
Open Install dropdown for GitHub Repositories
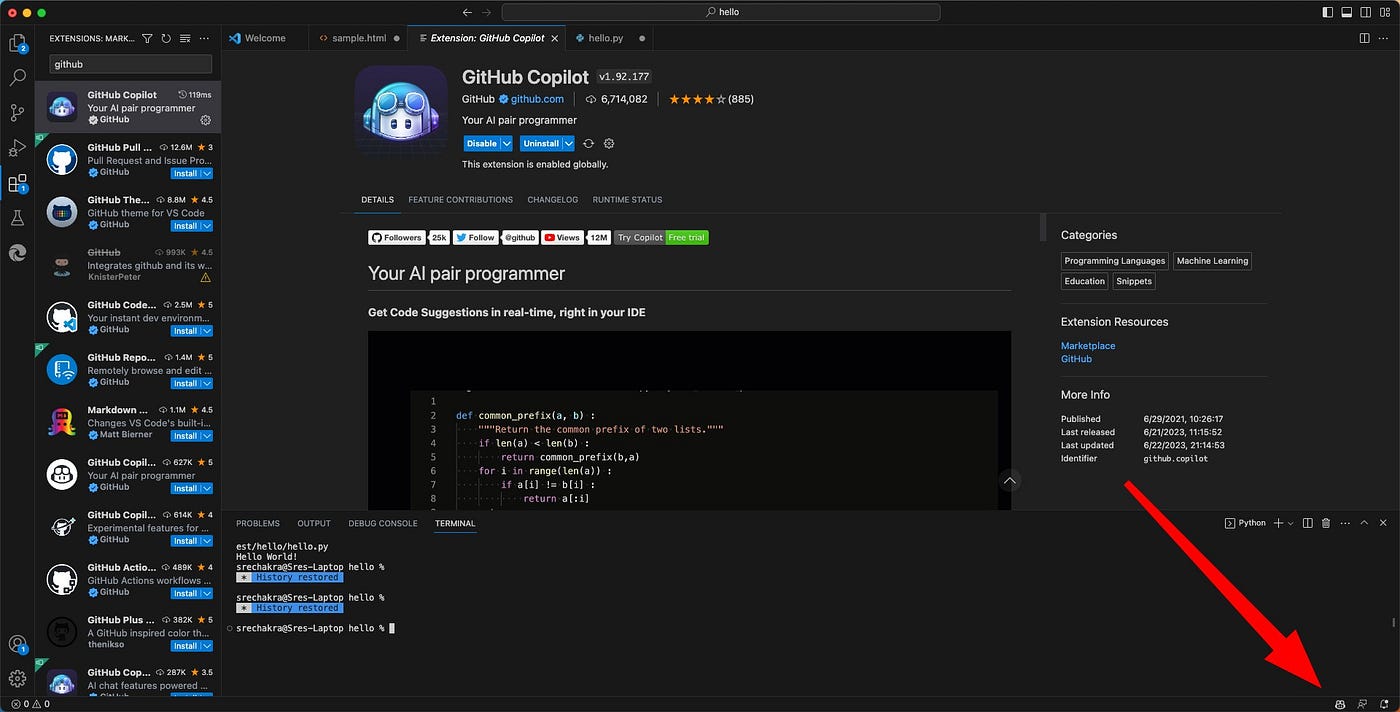point(207,383)
